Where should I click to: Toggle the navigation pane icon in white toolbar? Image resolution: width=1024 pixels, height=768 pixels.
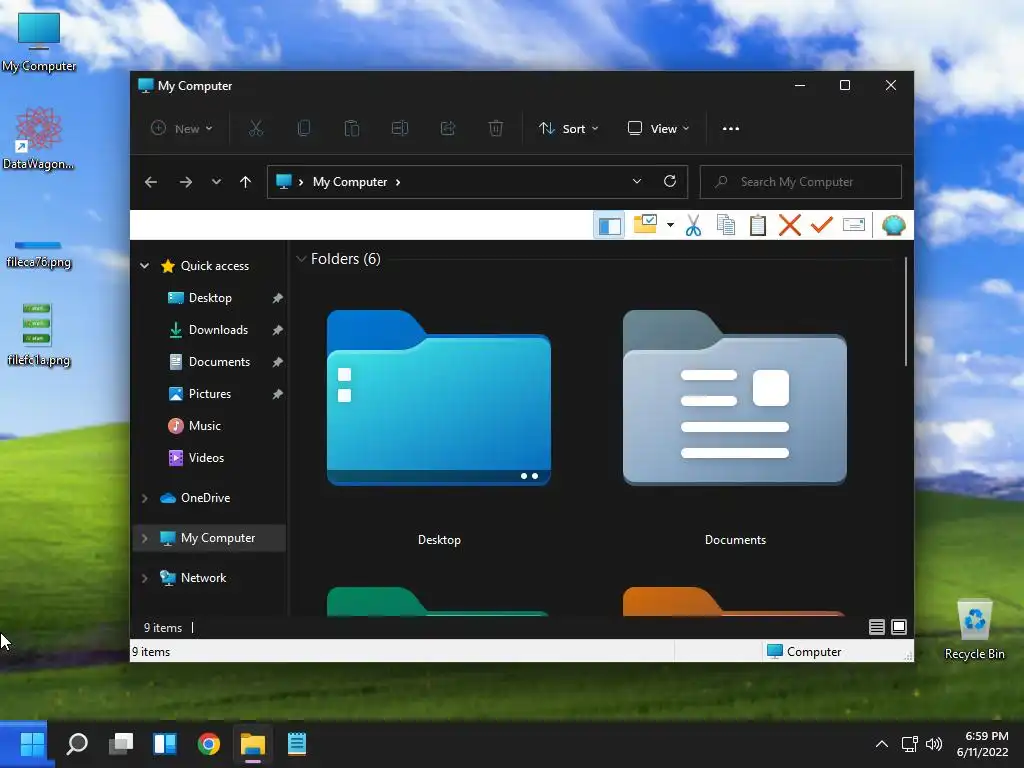tap(609, 225)
